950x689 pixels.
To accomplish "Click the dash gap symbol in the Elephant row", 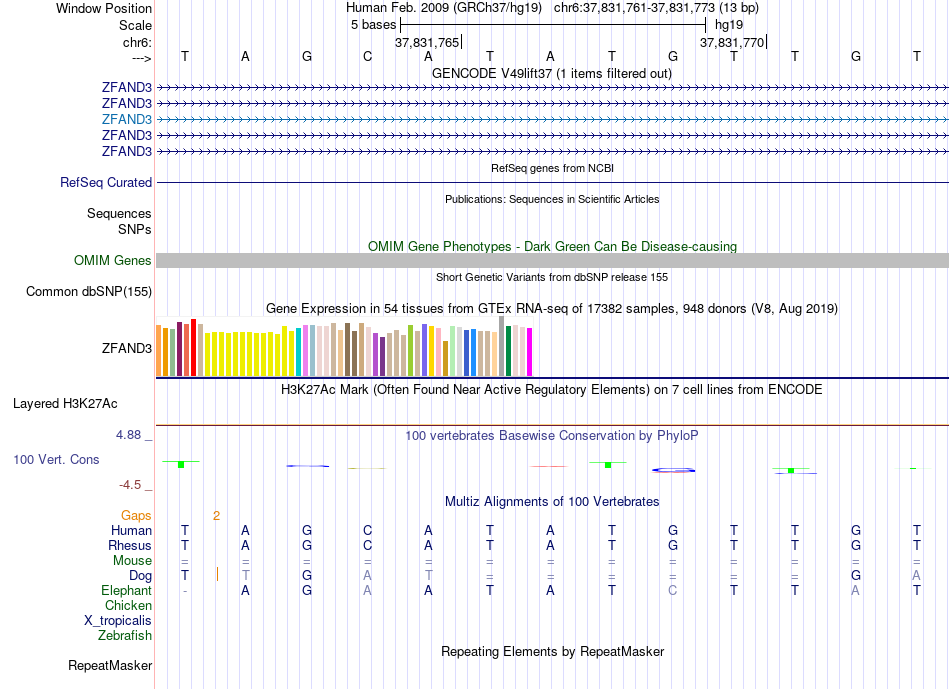I will coord(185,591).
